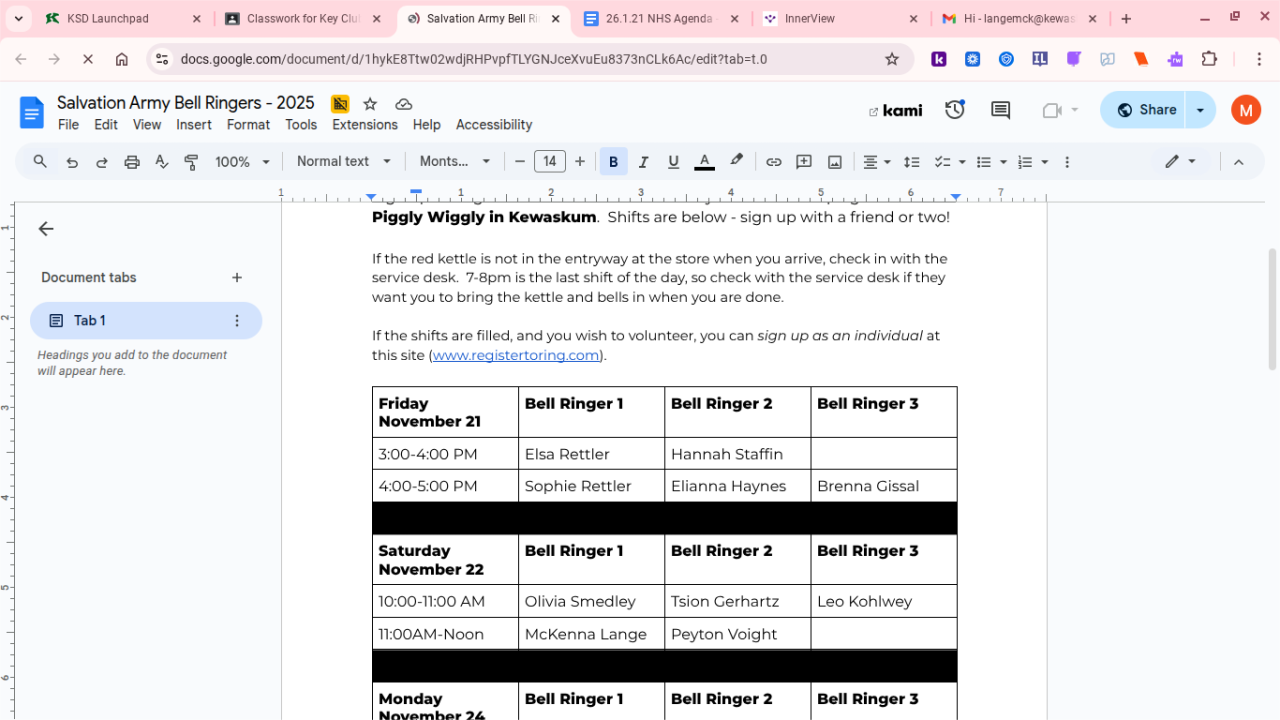Image resolution: width=1280 pixels, height=720 pixels.
Task: Add a new document tab
Action: [x=237, y=278]
